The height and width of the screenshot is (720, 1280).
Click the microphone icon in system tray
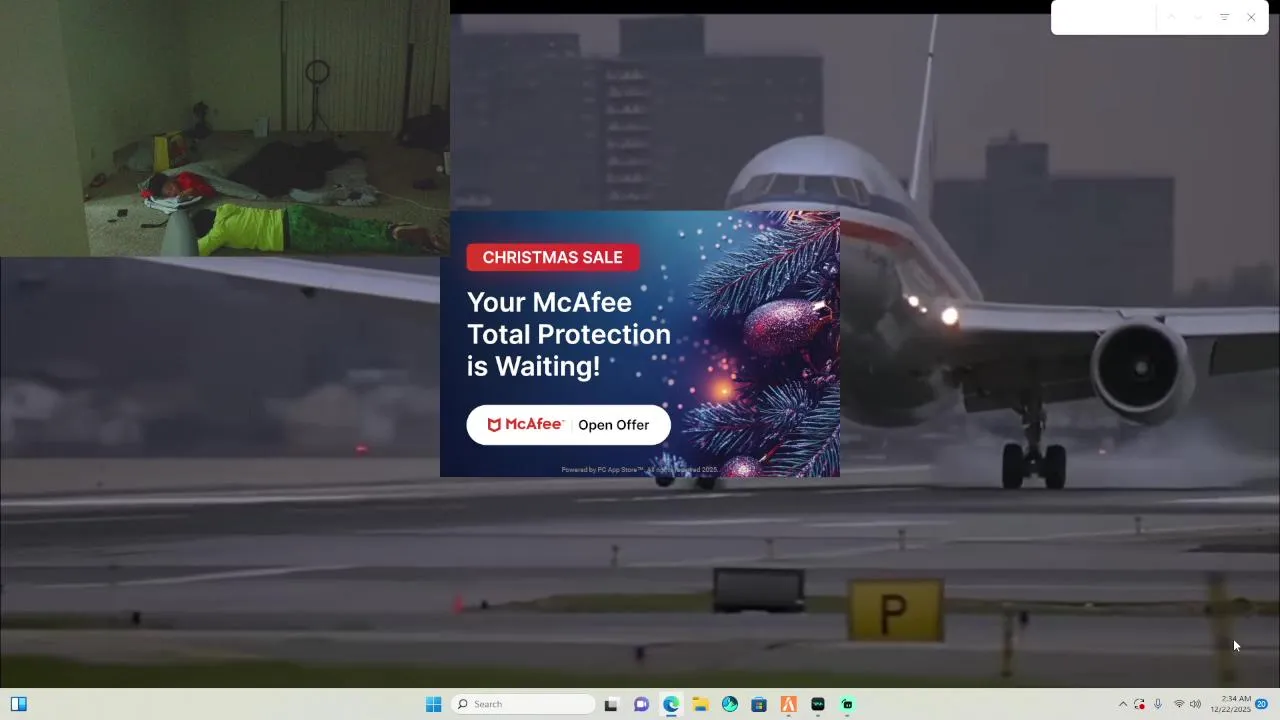click(1158, 704)
